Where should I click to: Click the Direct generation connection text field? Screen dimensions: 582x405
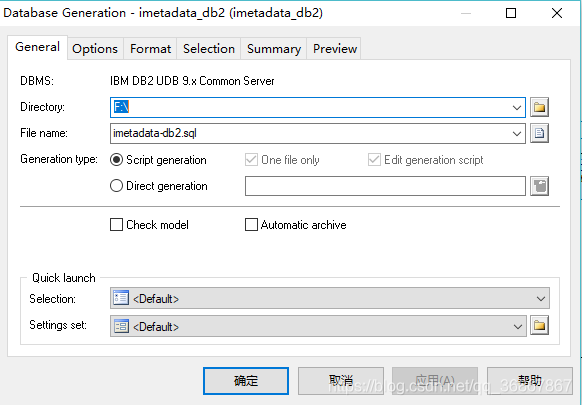(385, 186)
